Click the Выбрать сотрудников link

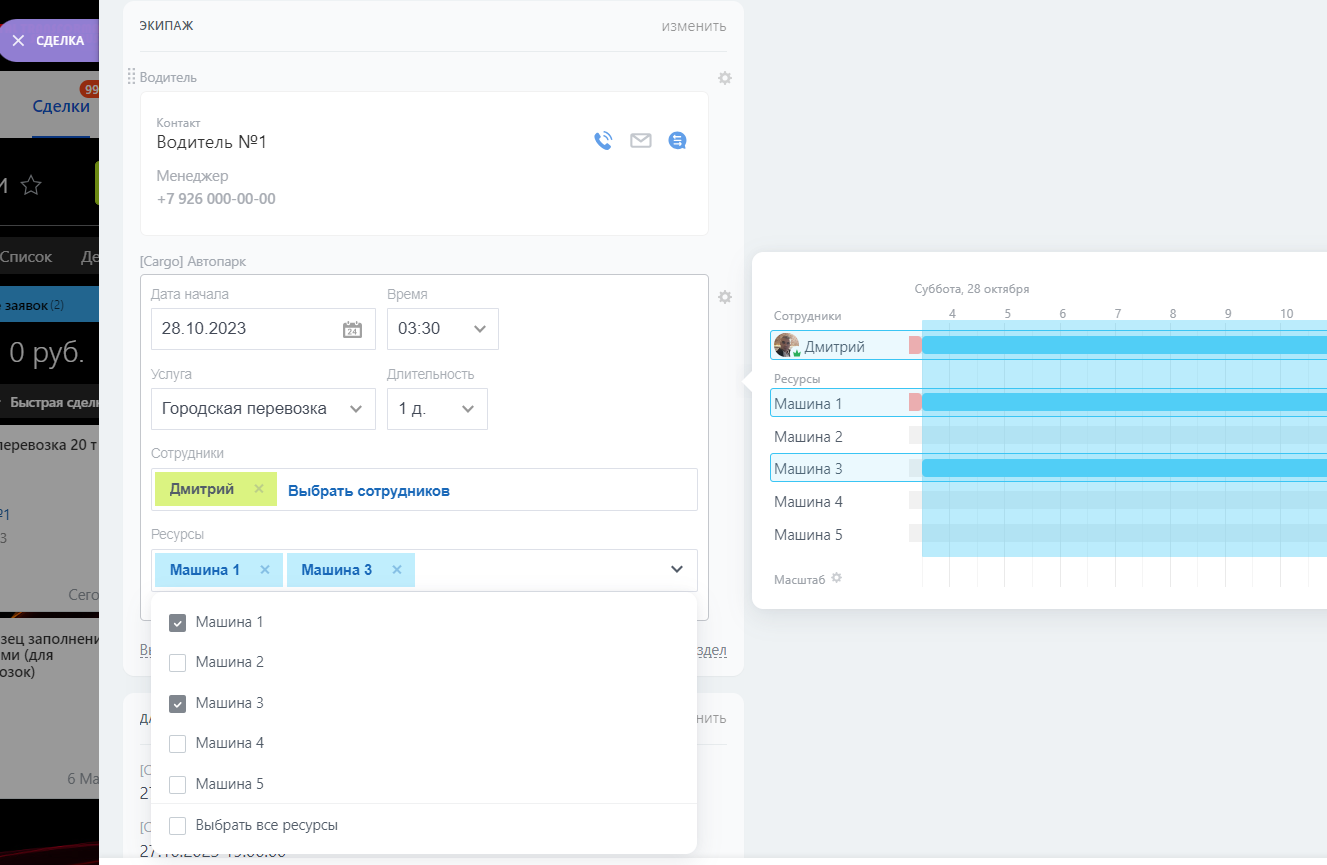click(x=368, y=491)
